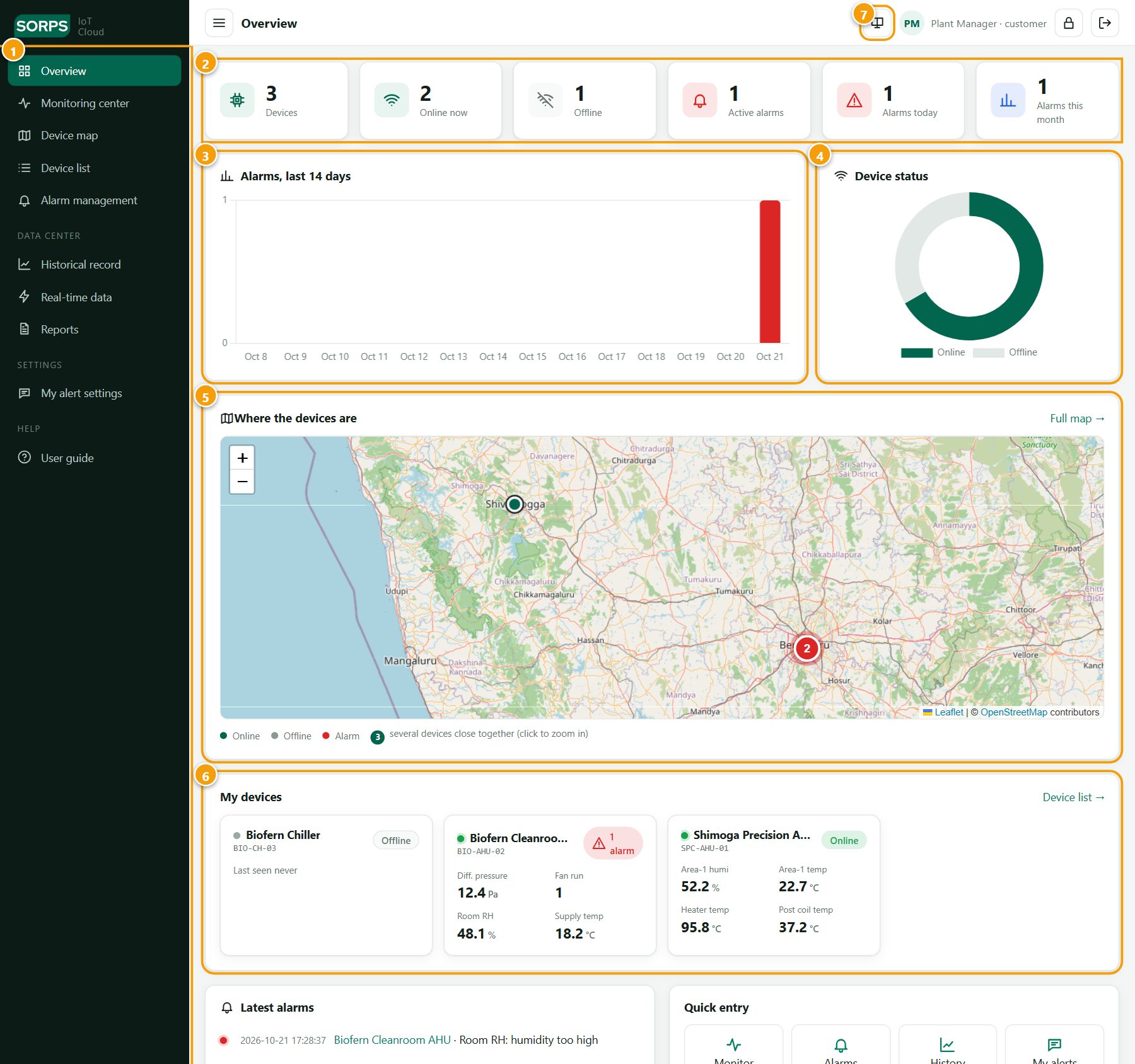Open Historical record in sidebar
This screenshot has height=1064, width=1135.
[x=95, y=265]
